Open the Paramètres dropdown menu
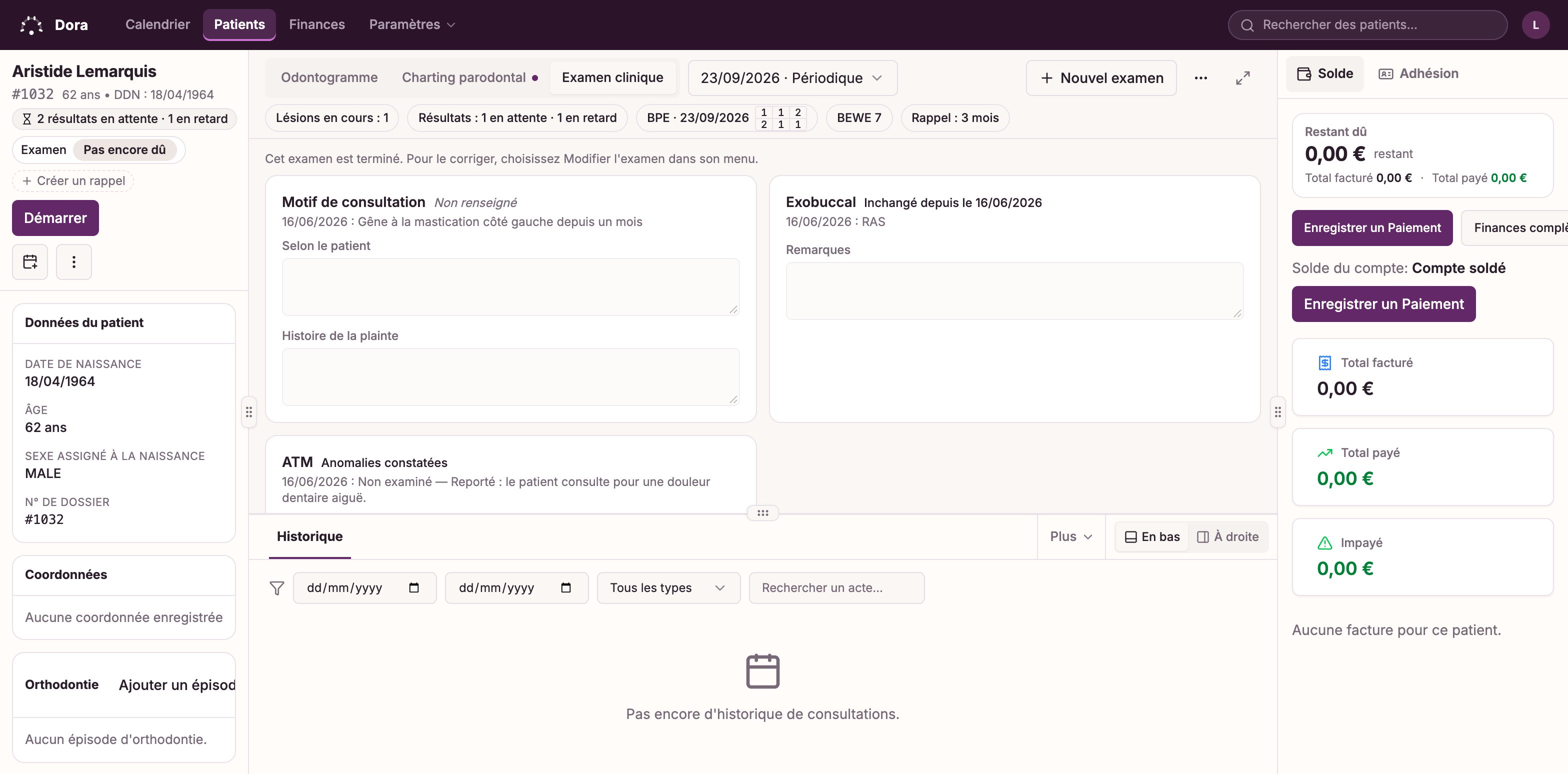Viewport: 1568px width, 774px height. [x=411, y=24]
